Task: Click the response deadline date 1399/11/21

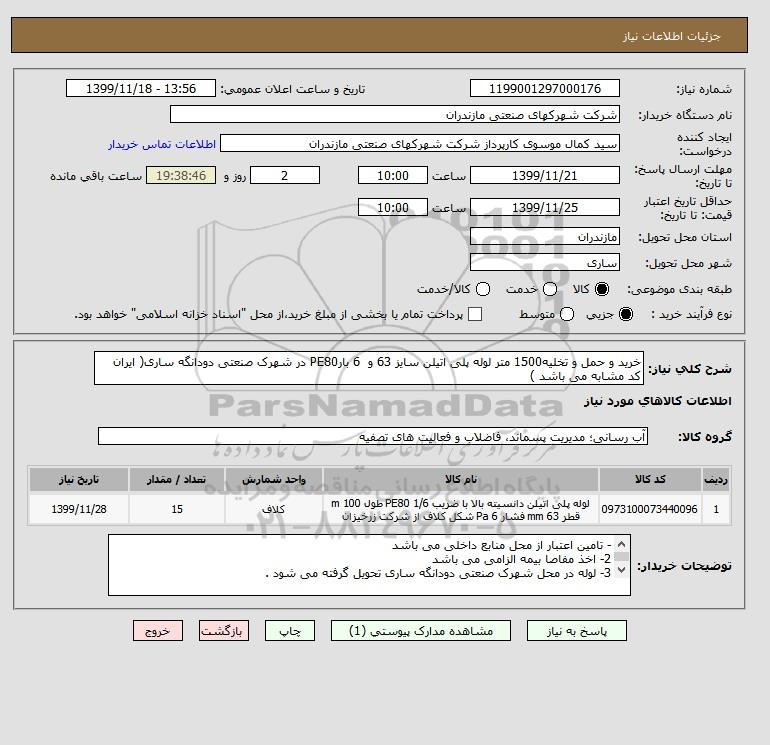Action: coord(545,175)
